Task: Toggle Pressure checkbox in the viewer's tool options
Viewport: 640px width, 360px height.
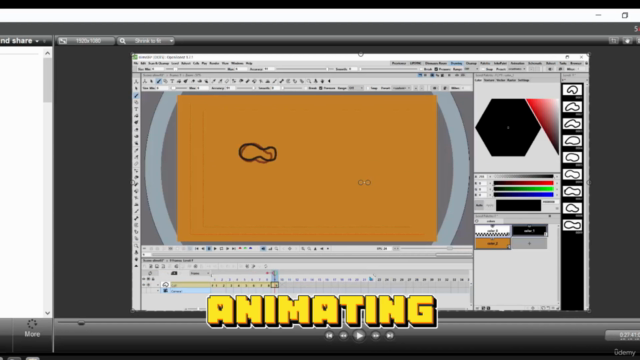Action: pos(320,88)
